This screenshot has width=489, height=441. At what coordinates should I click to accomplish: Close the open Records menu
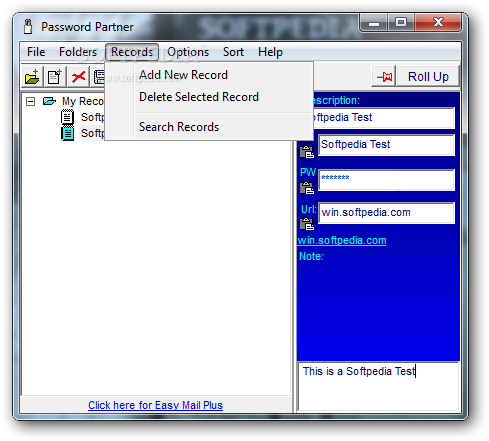pyautogui.click(x=132, y=52)
